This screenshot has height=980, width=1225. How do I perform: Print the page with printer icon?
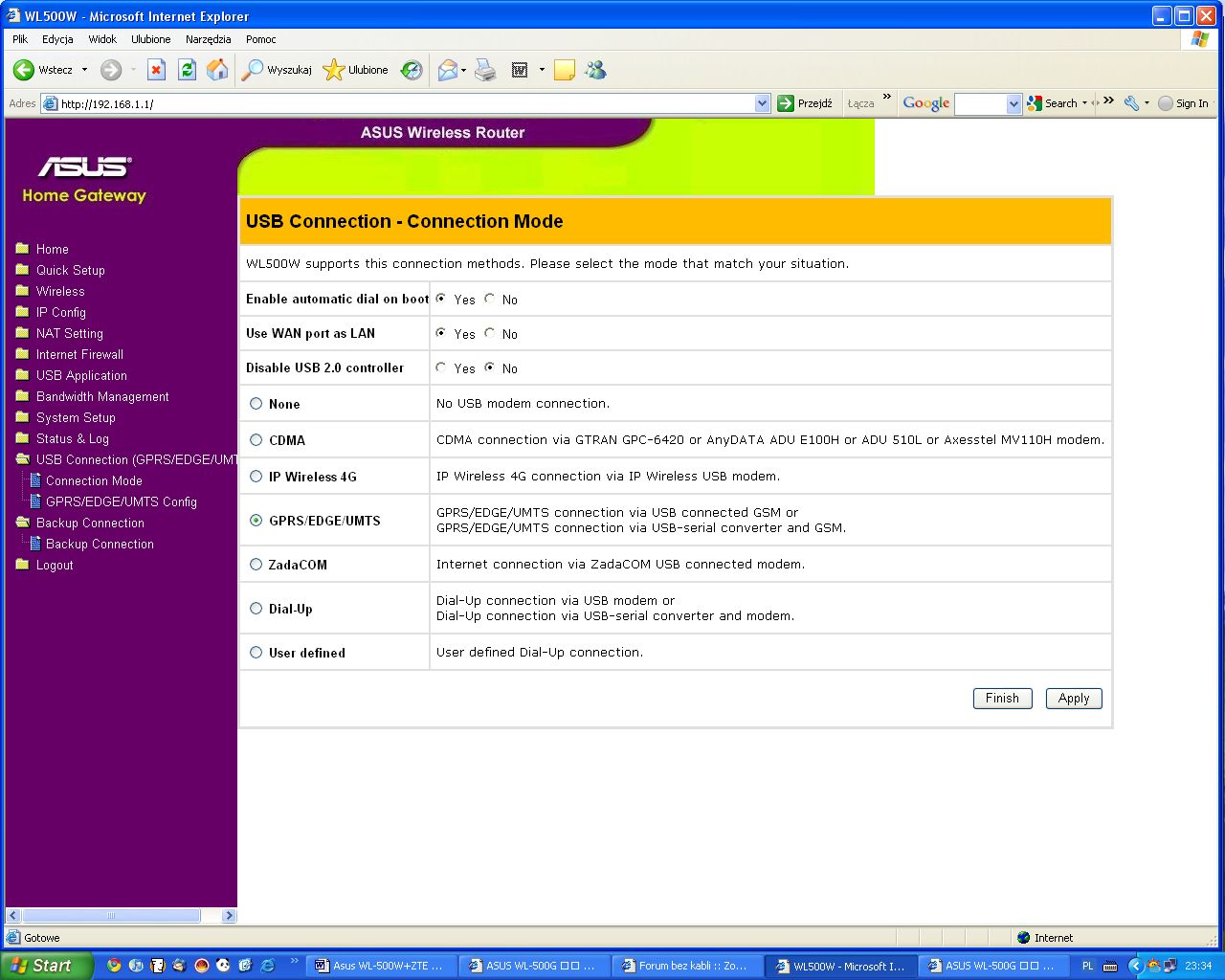pos(486,70)
